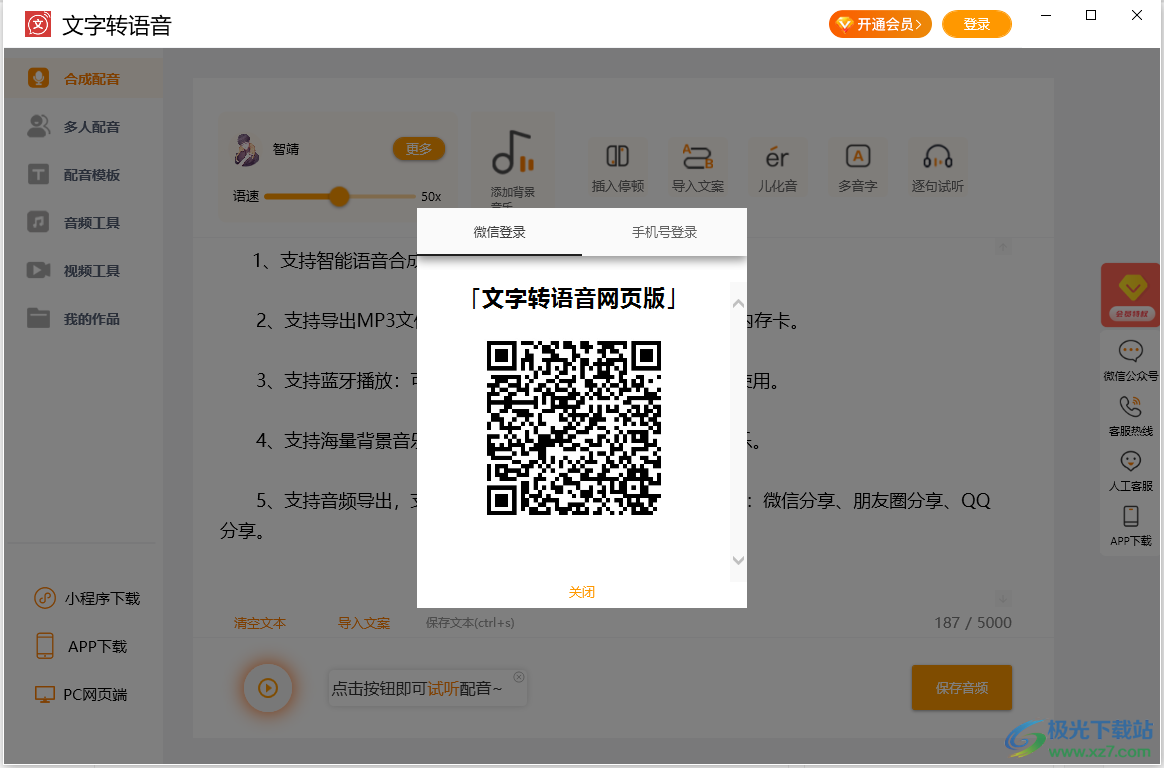
Task: Click the text area scroll-up arrow
Action: click(x=1003, y=247)
